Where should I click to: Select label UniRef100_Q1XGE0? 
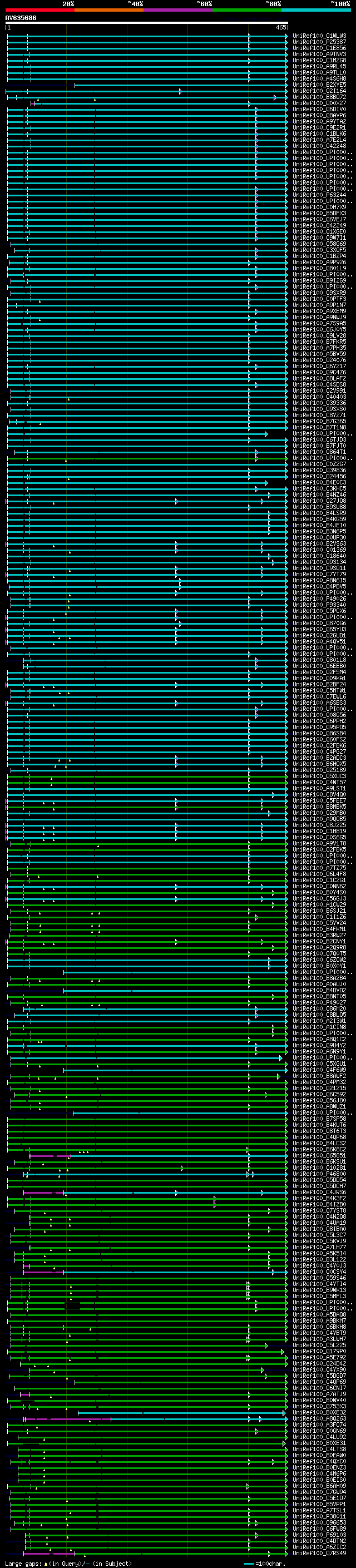tap(319, 231)
